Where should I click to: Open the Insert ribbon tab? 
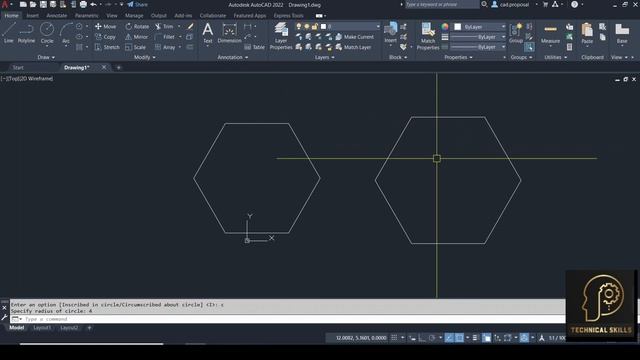click(33, 16)
